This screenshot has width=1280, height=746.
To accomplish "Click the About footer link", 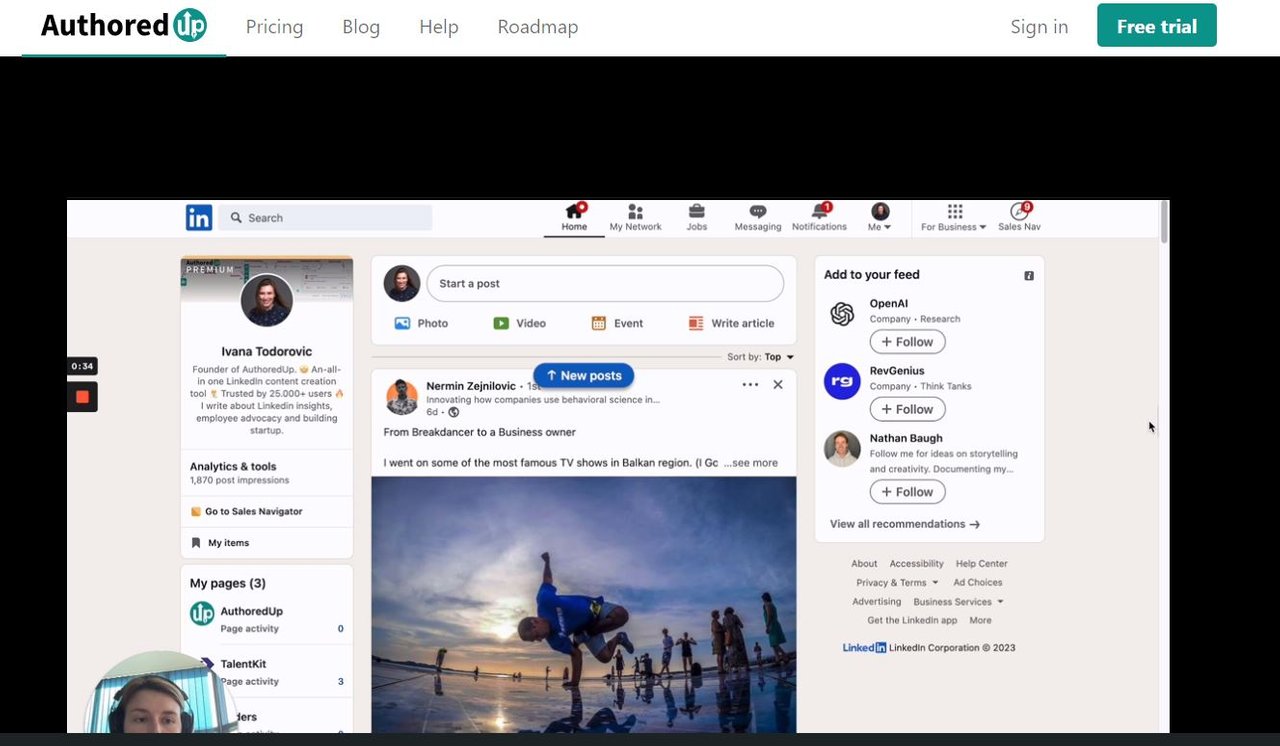I will click(864, 564).
